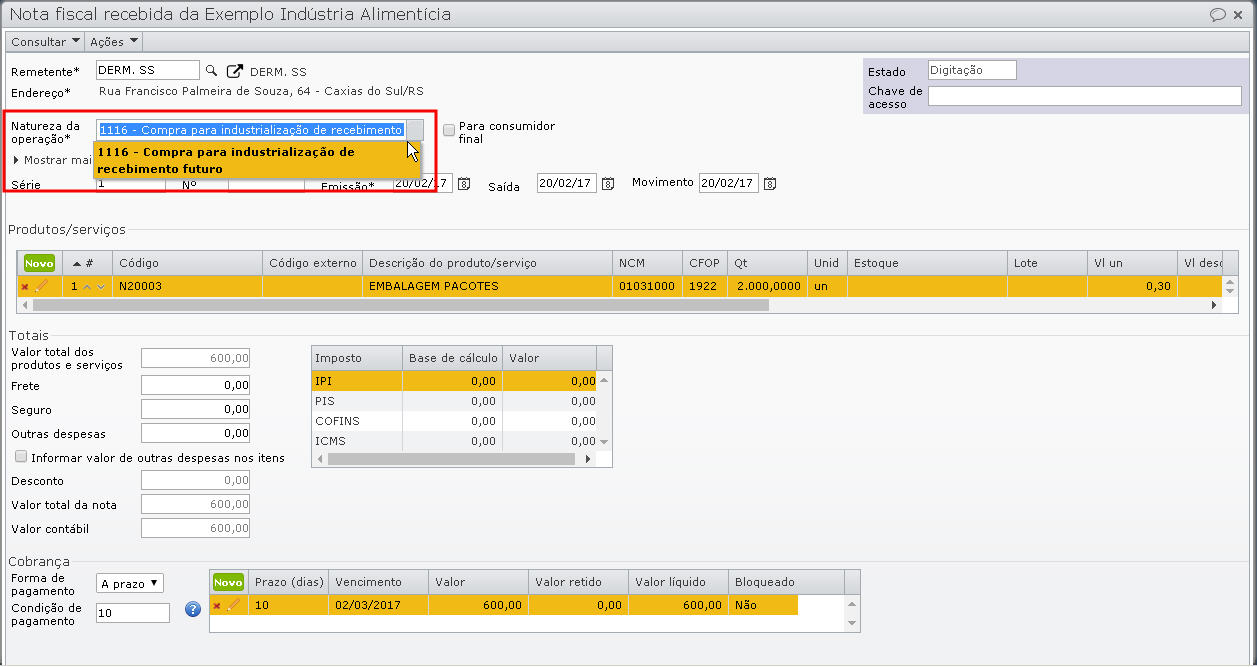The image size is (1257, 667).
Task: Enable Para consumidor final checkbox
Action: (x=449, y=130)
